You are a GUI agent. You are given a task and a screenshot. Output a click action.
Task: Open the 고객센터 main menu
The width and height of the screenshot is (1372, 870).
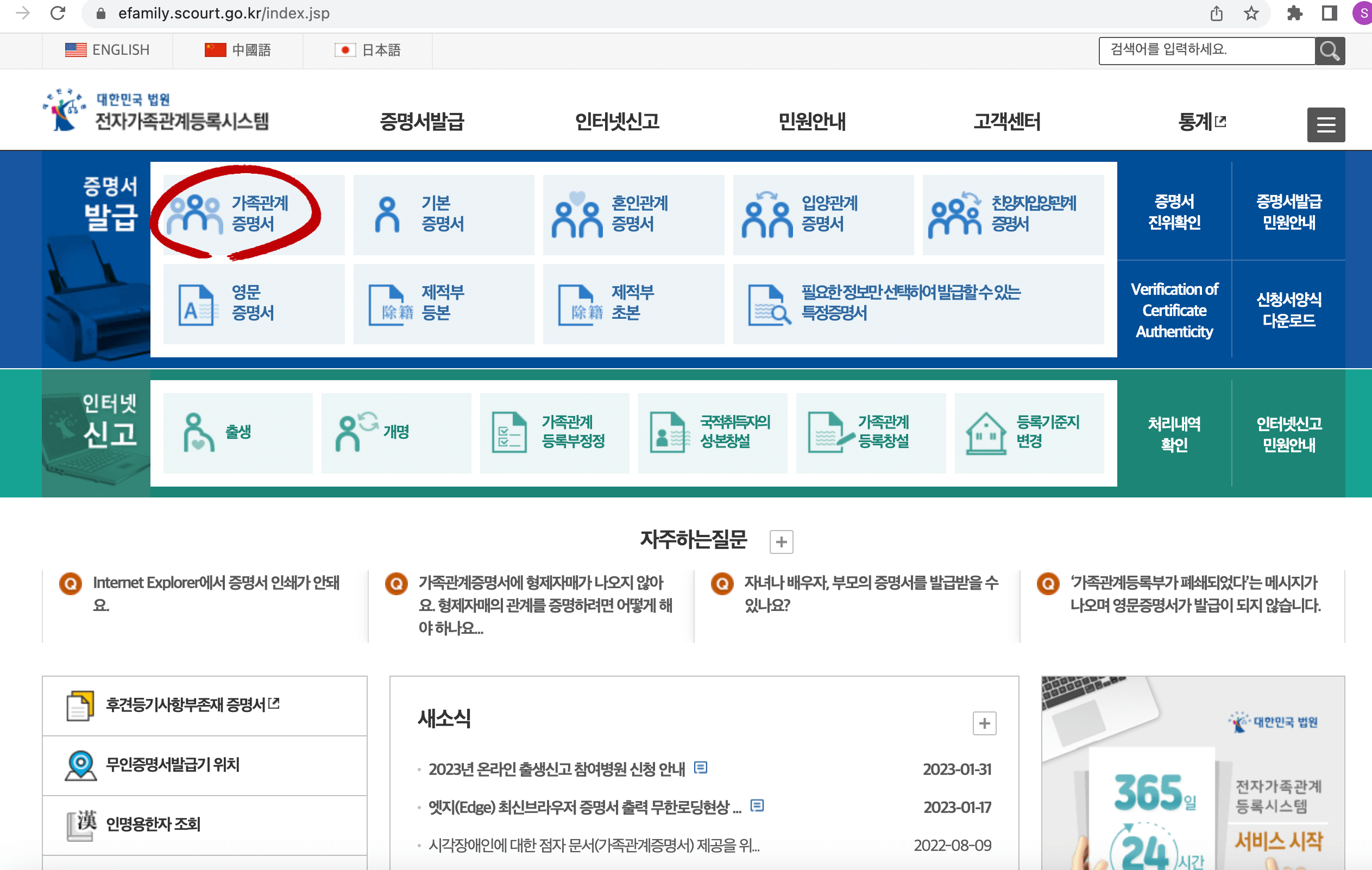[1006, 121]
